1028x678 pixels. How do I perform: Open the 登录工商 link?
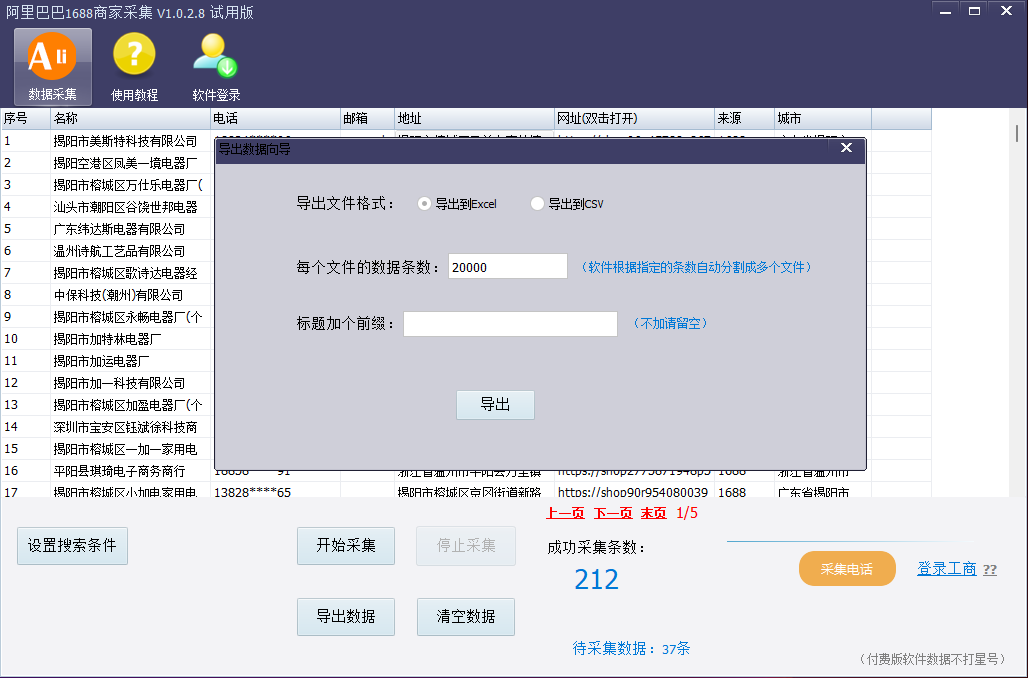click(947, 568)
